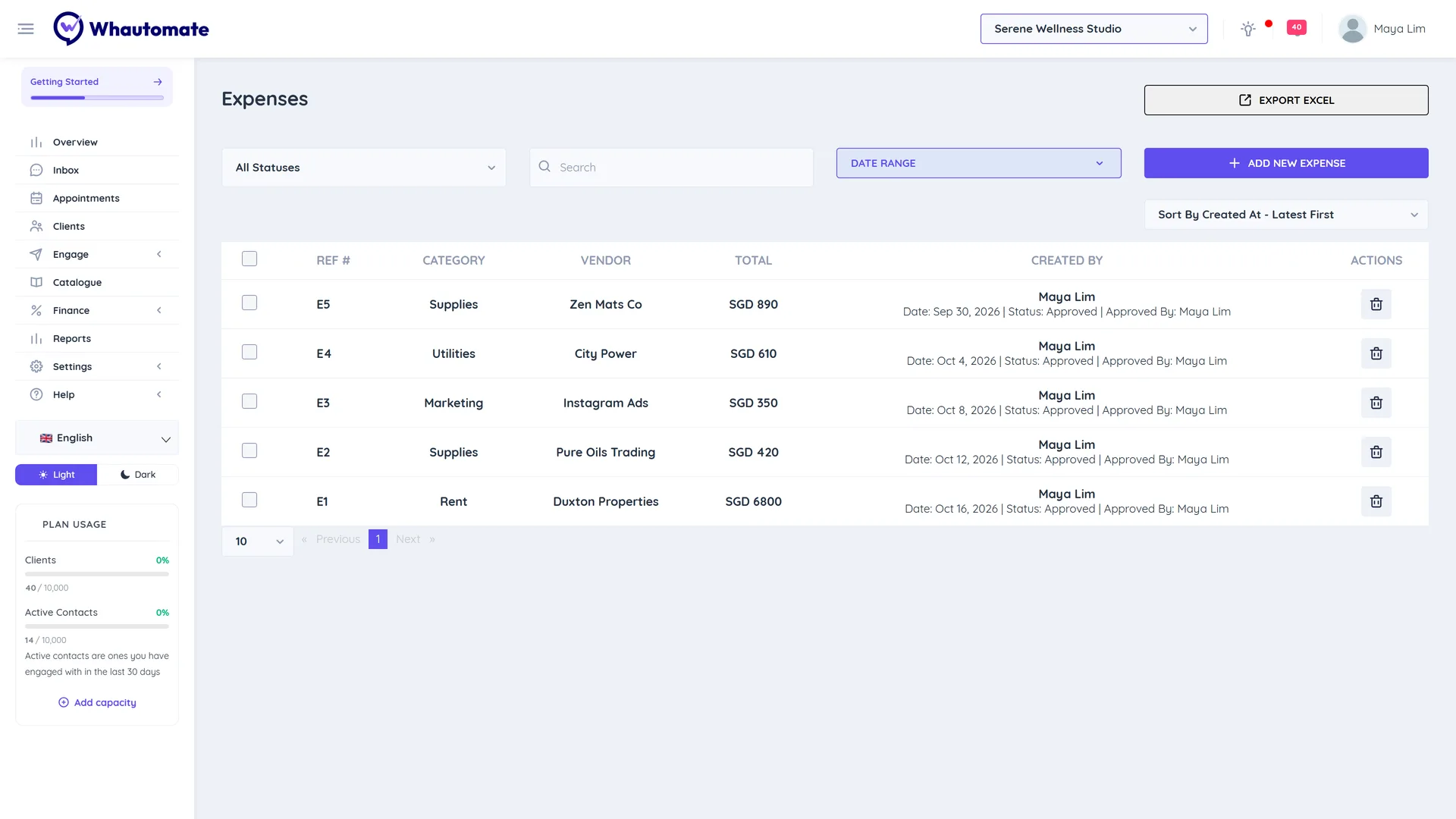This screenshot has width=1456, height=819.
Task: Tick the checkbox for expense E1
Action: [x=249, y=500]
